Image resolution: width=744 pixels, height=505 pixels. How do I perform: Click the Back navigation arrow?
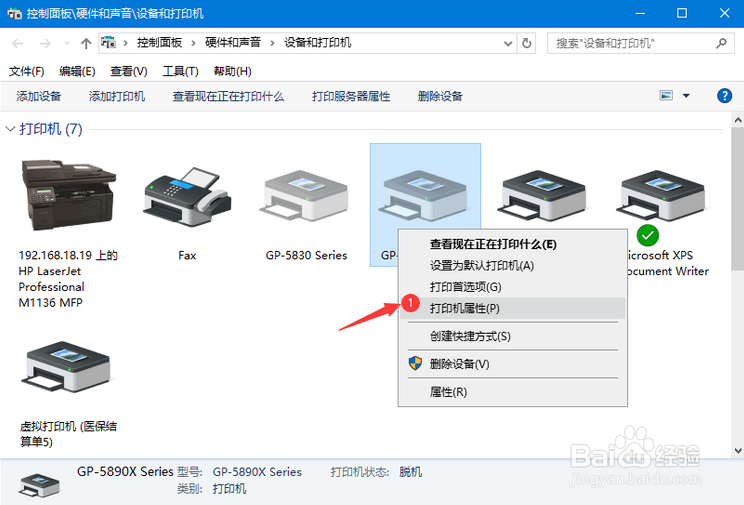coord(18,44)
